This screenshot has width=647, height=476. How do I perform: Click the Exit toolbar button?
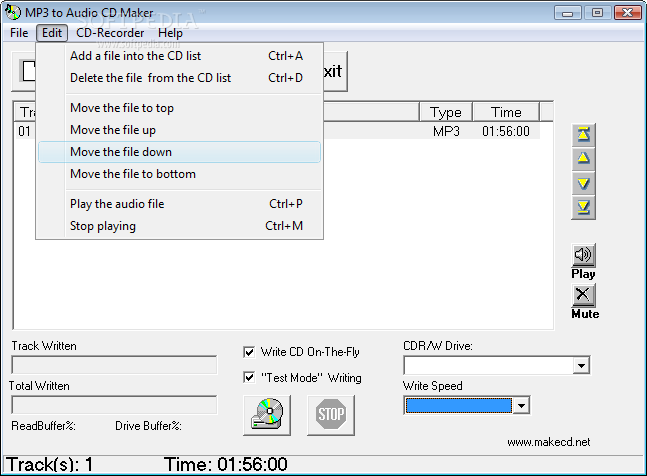[x=335, y=71]
